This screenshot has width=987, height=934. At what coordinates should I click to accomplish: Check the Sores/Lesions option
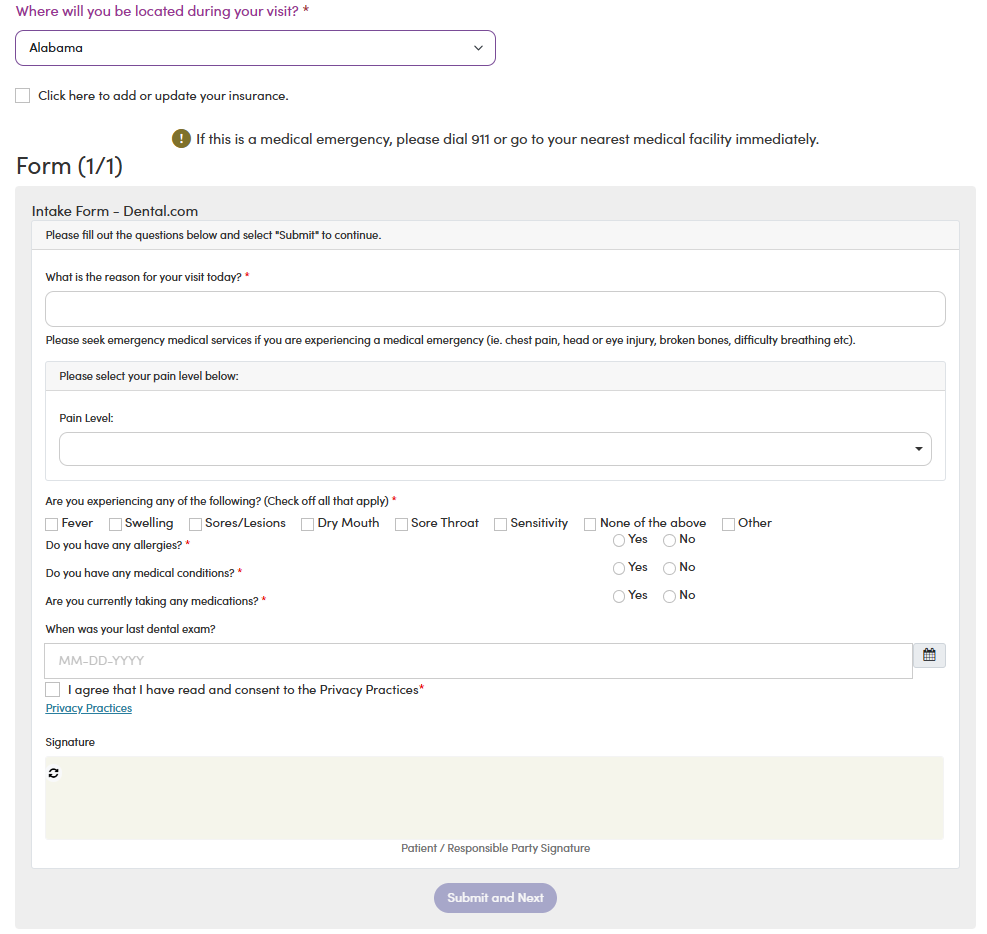point(195,524)
